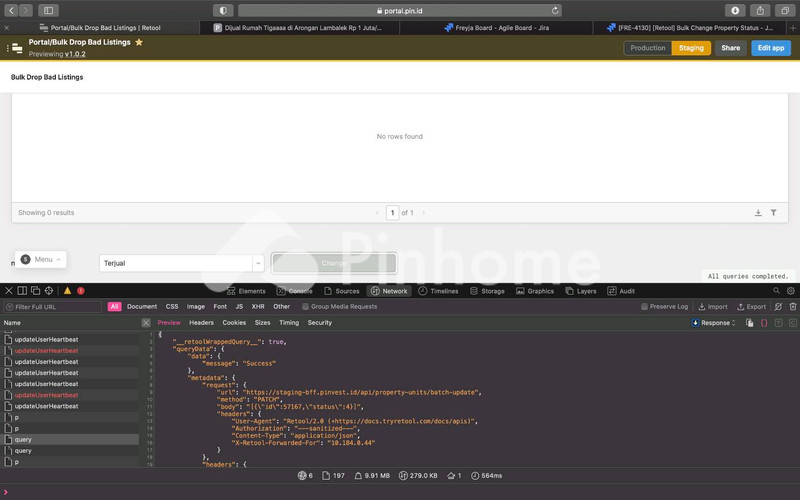Switch environment to Production

[647, 48]
